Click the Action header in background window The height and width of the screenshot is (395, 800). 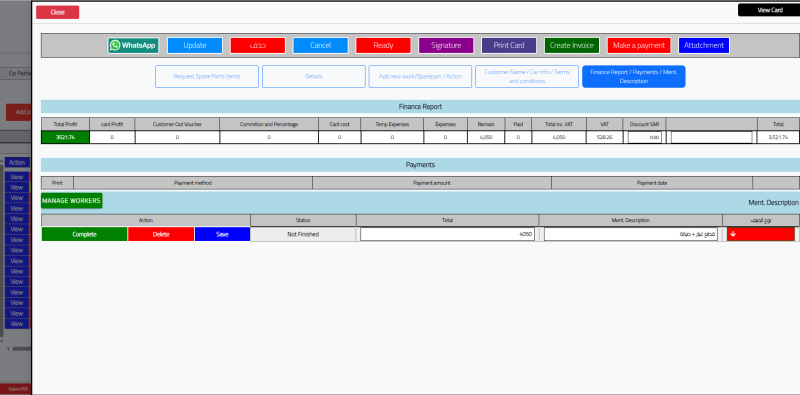click(17, 163)
